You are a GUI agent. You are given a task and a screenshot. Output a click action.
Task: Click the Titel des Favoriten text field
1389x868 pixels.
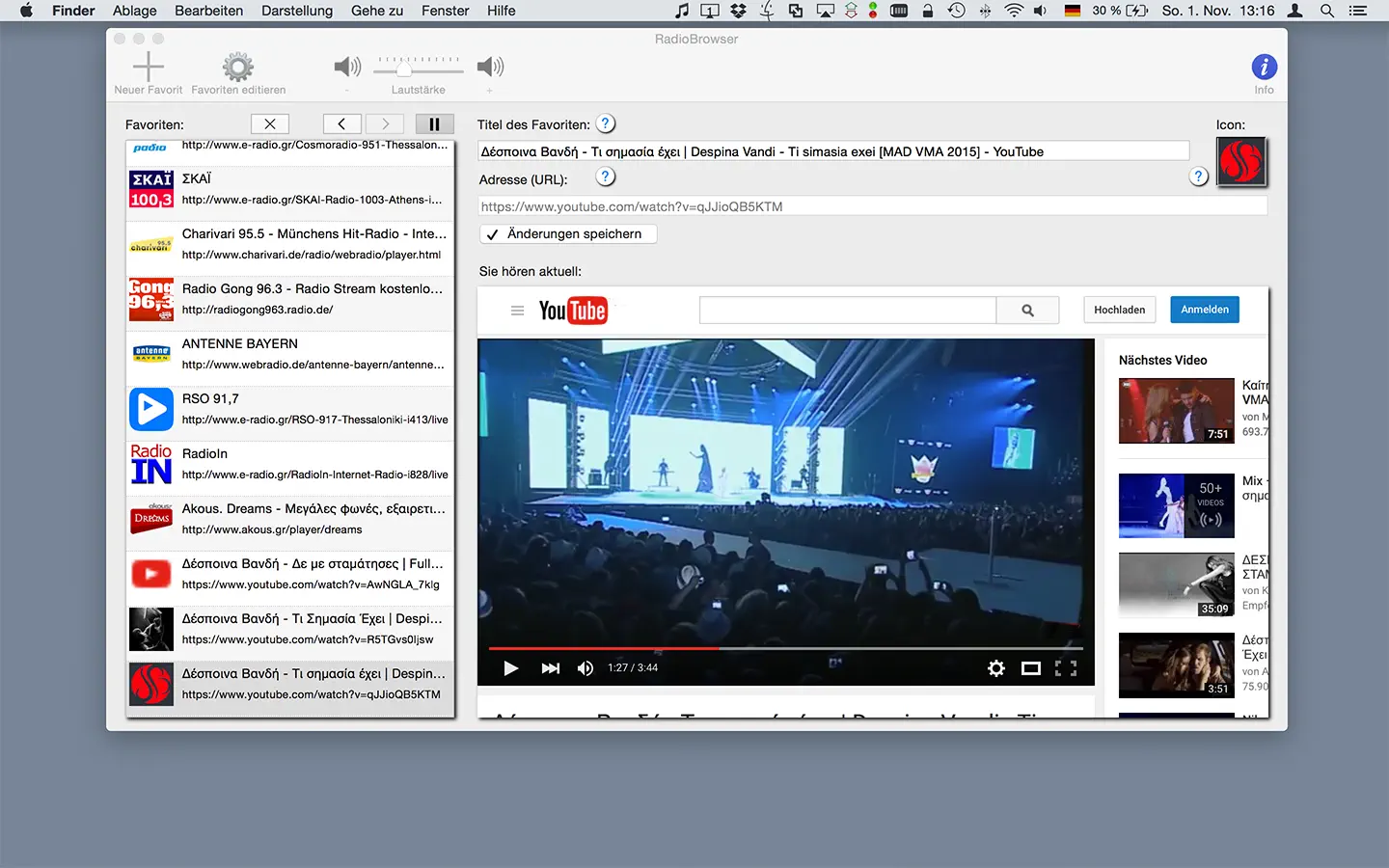point(833,151)
